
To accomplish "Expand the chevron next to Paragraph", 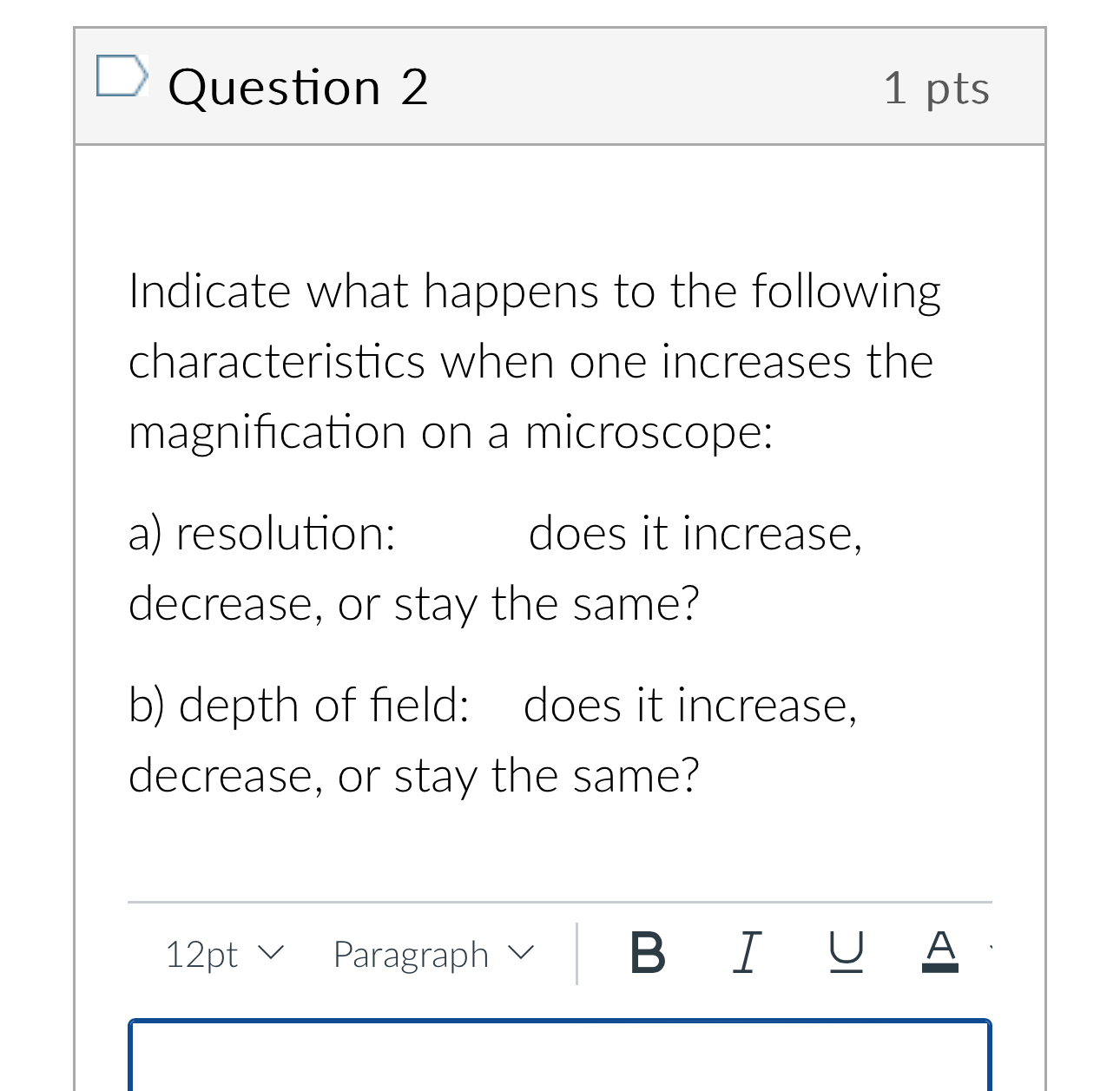I will [523, 953].
